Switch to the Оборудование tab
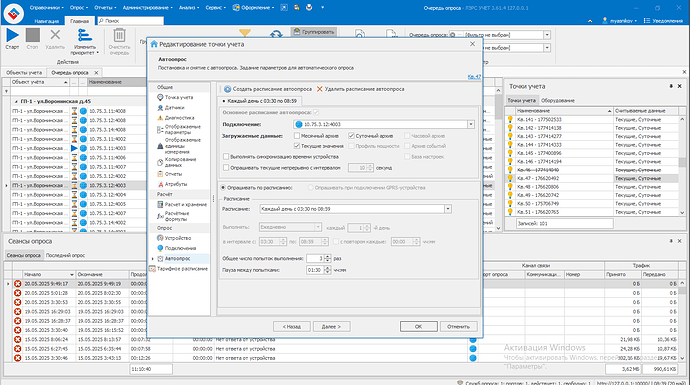This screenshot has width=690, height=385. click(558, 100)
